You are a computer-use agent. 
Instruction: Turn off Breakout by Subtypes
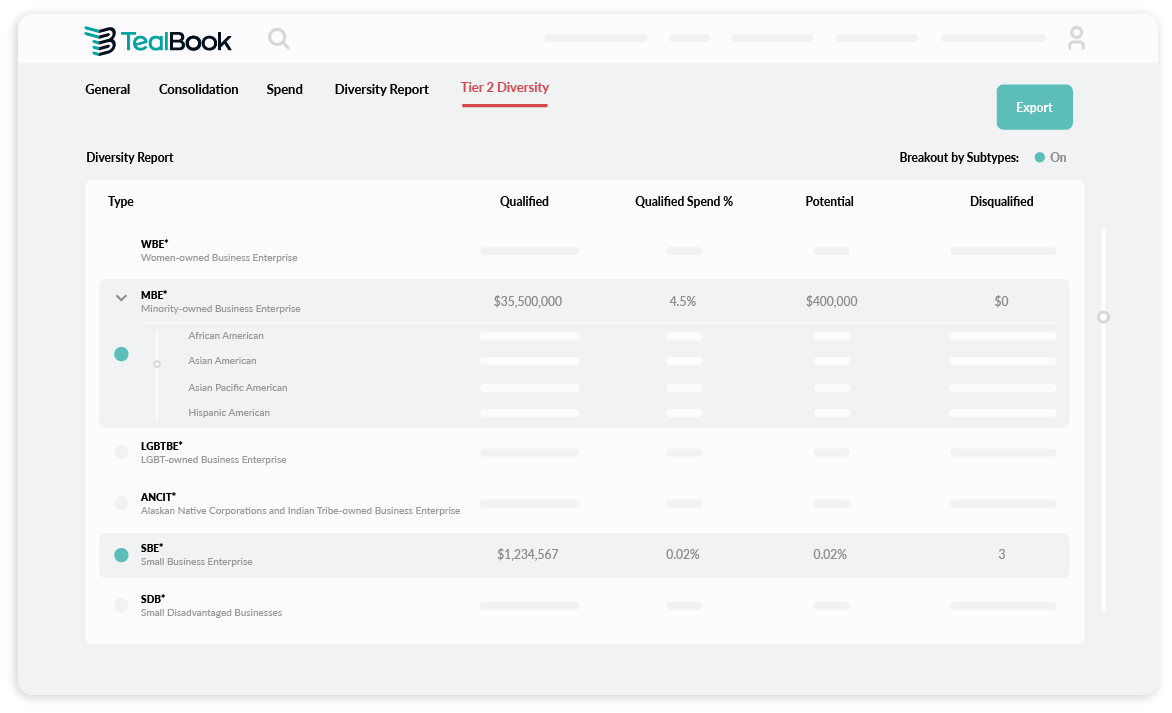[1040, 157]
